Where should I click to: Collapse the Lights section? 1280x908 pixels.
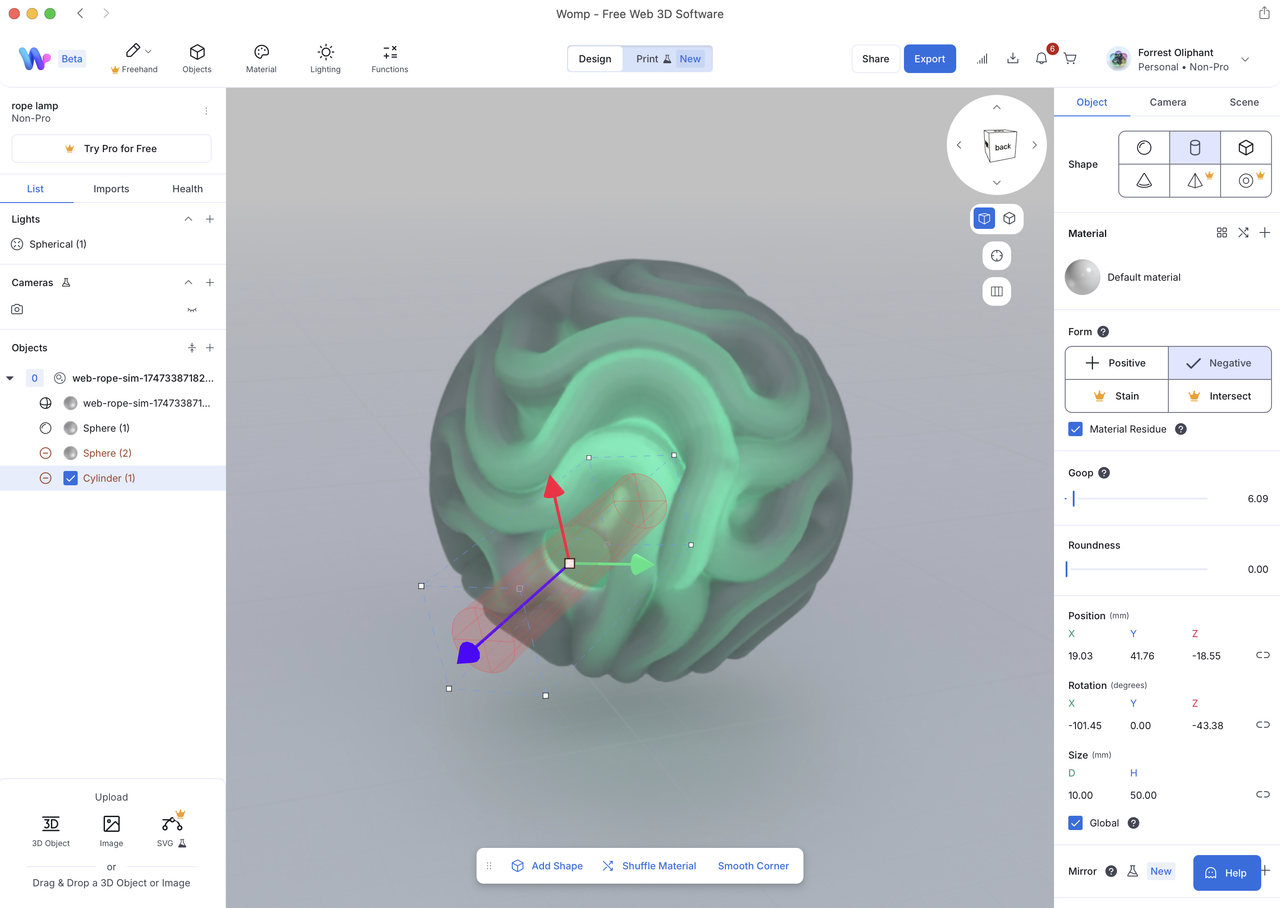(187, 218)
